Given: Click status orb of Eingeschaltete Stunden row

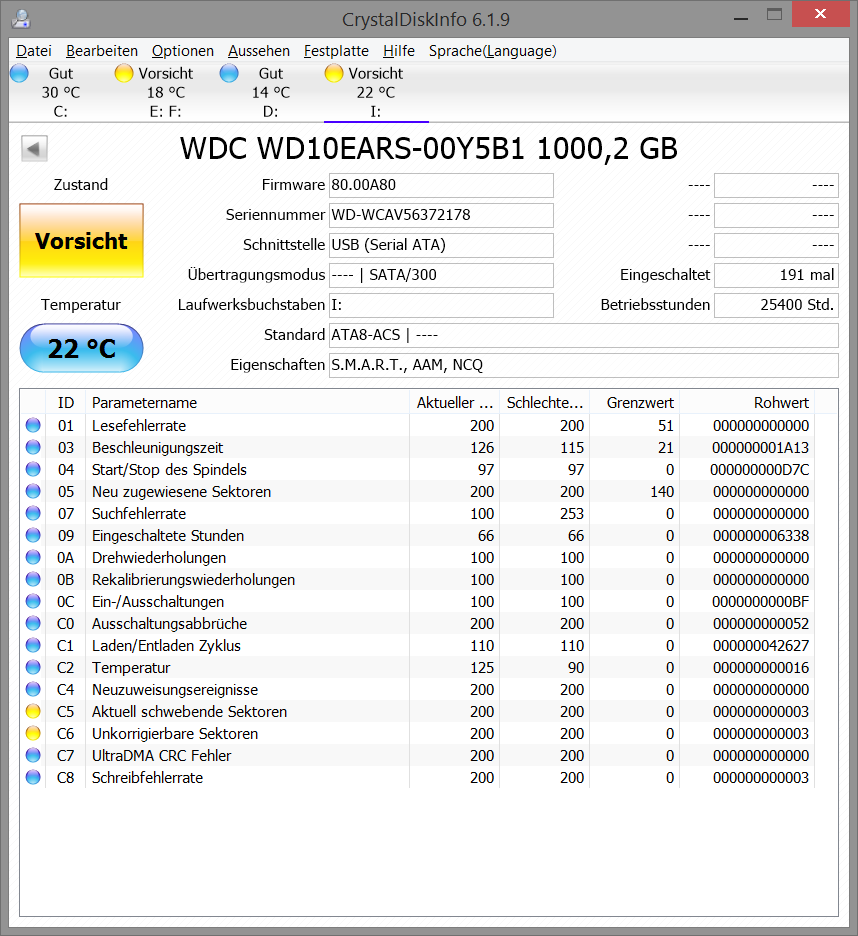Looking at the screenshot, I should (33, 535).
